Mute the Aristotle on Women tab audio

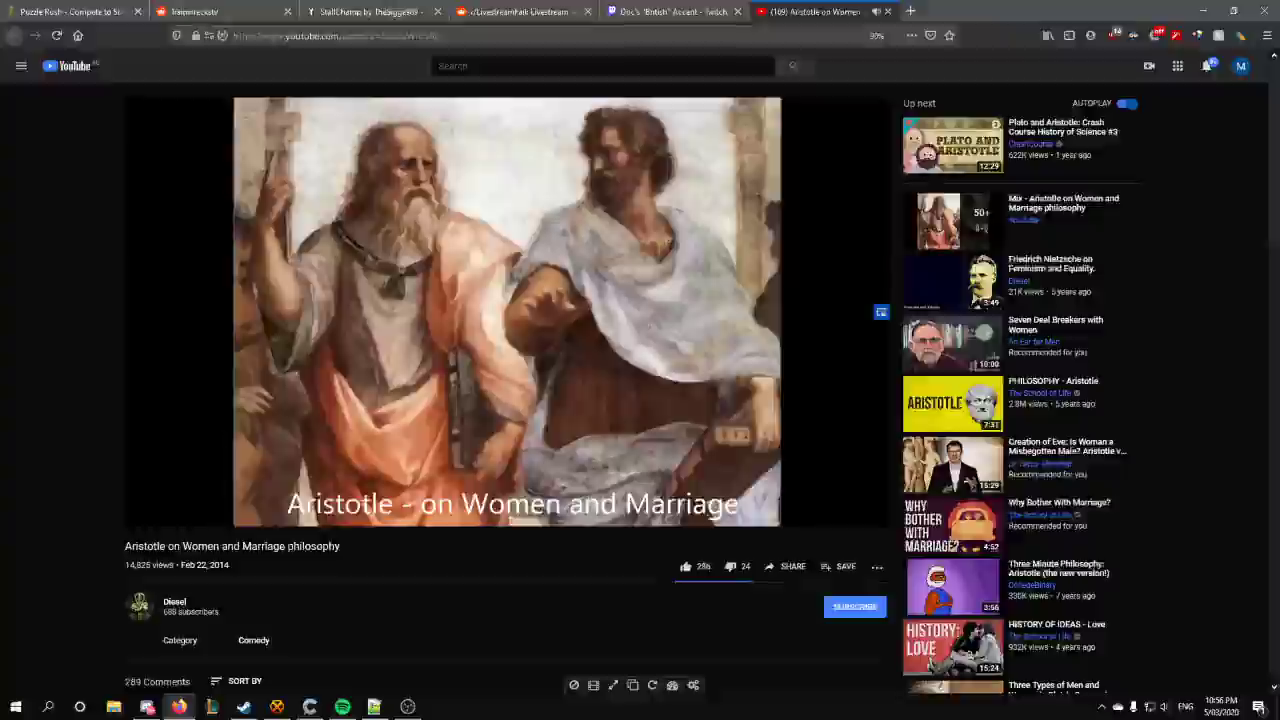point(875,12)
